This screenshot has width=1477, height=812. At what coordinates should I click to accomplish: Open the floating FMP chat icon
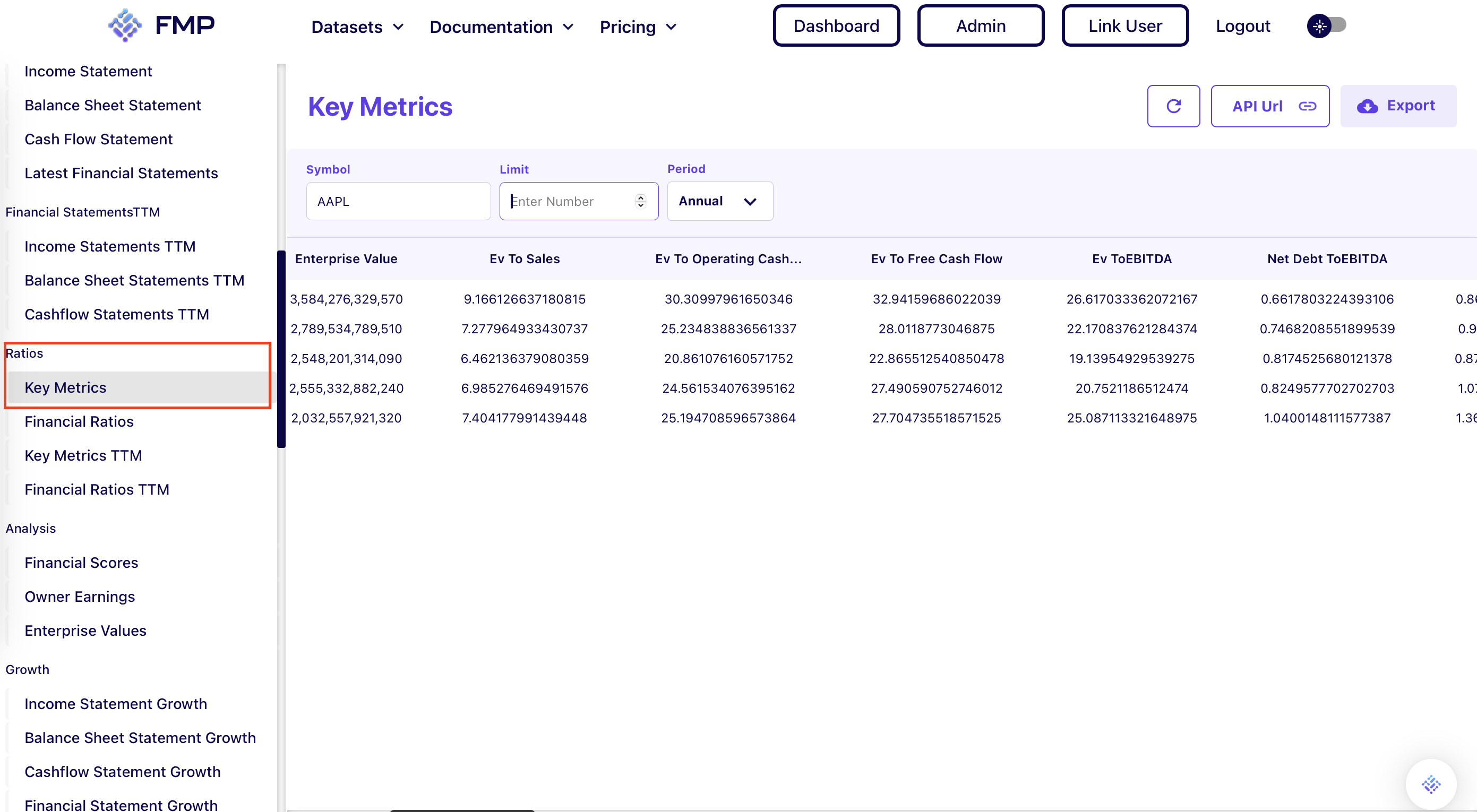[1431, 784]
